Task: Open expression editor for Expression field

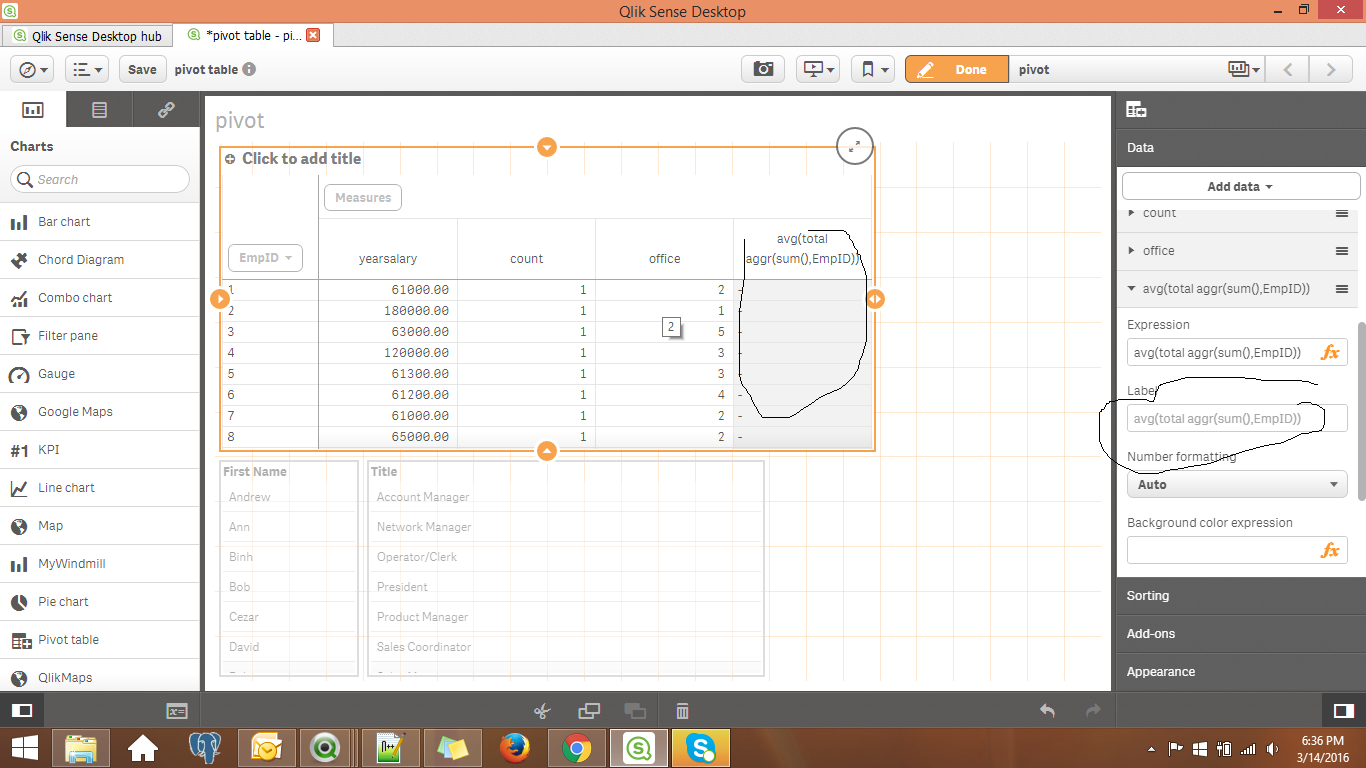Action: 1330,352
